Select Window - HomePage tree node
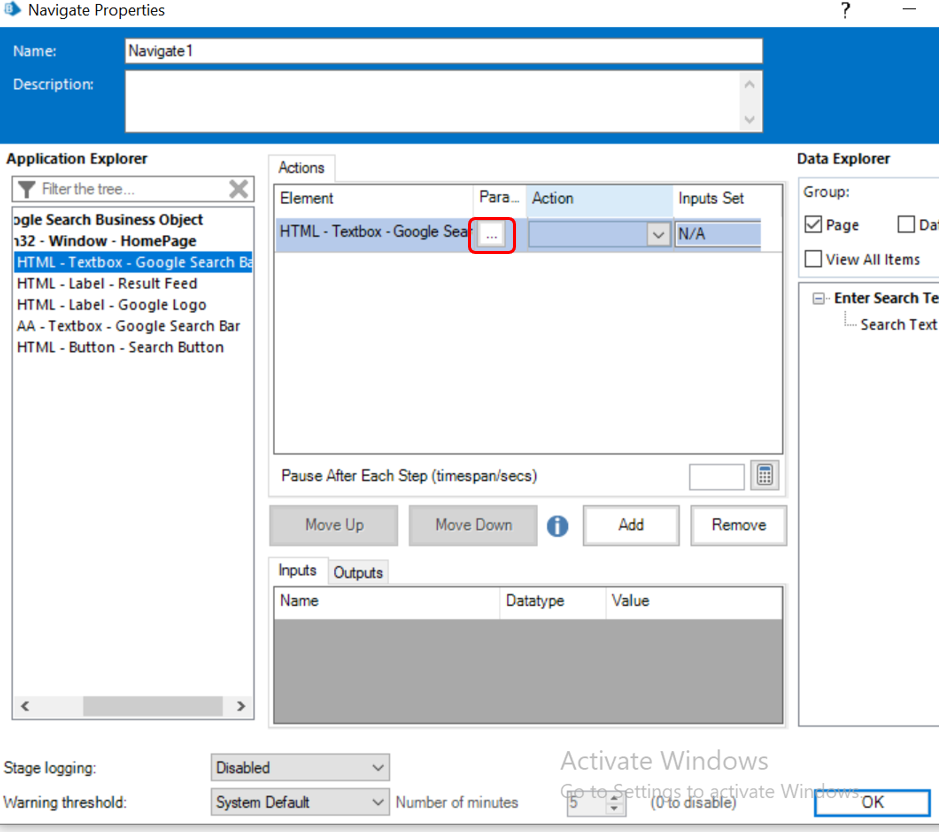 (x=105, y=241)
